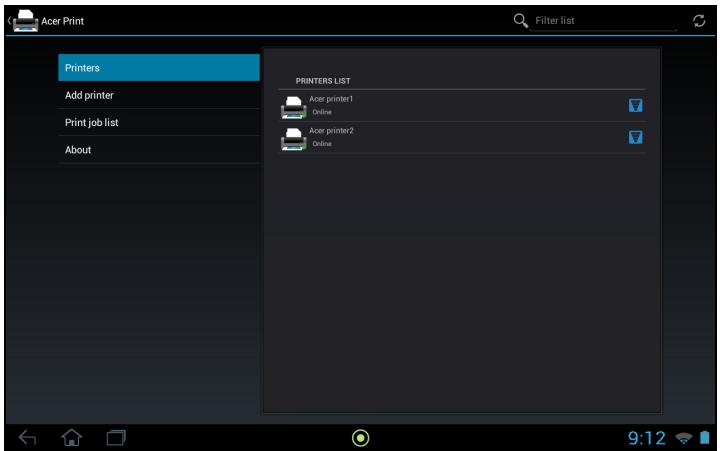Tap the Android back navigation button
Screen dimensions: 720x451
[27, 438]
